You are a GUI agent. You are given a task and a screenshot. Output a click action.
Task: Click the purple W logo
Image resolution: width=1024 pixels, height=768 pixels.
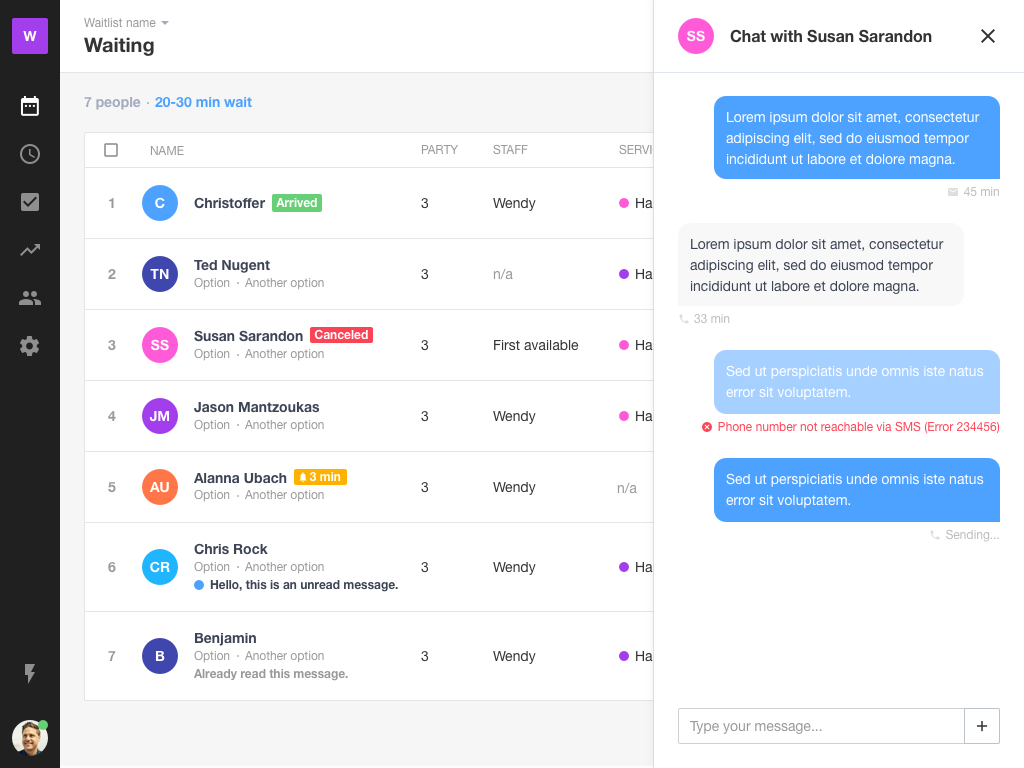tap(30, 36)
